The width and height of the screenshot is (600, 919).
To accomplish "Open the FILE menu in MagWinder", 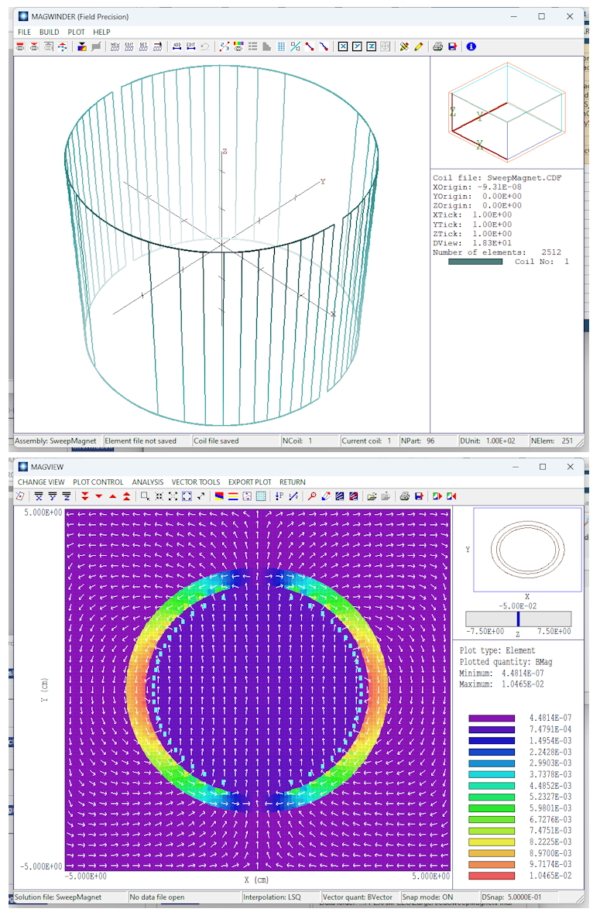I will (x=25, y=33).
